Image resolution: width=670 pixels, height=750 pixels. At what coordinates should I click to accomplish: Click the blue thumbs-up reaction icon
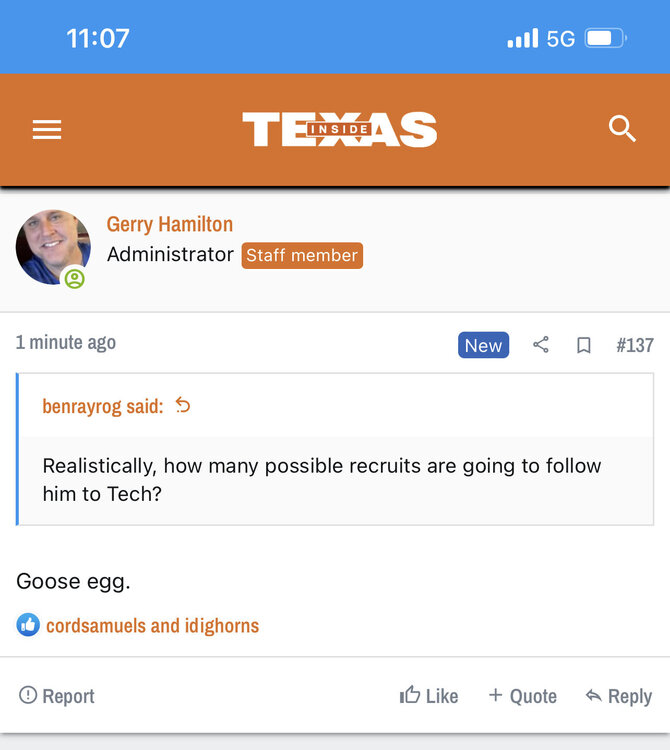[x=28, y=625]
